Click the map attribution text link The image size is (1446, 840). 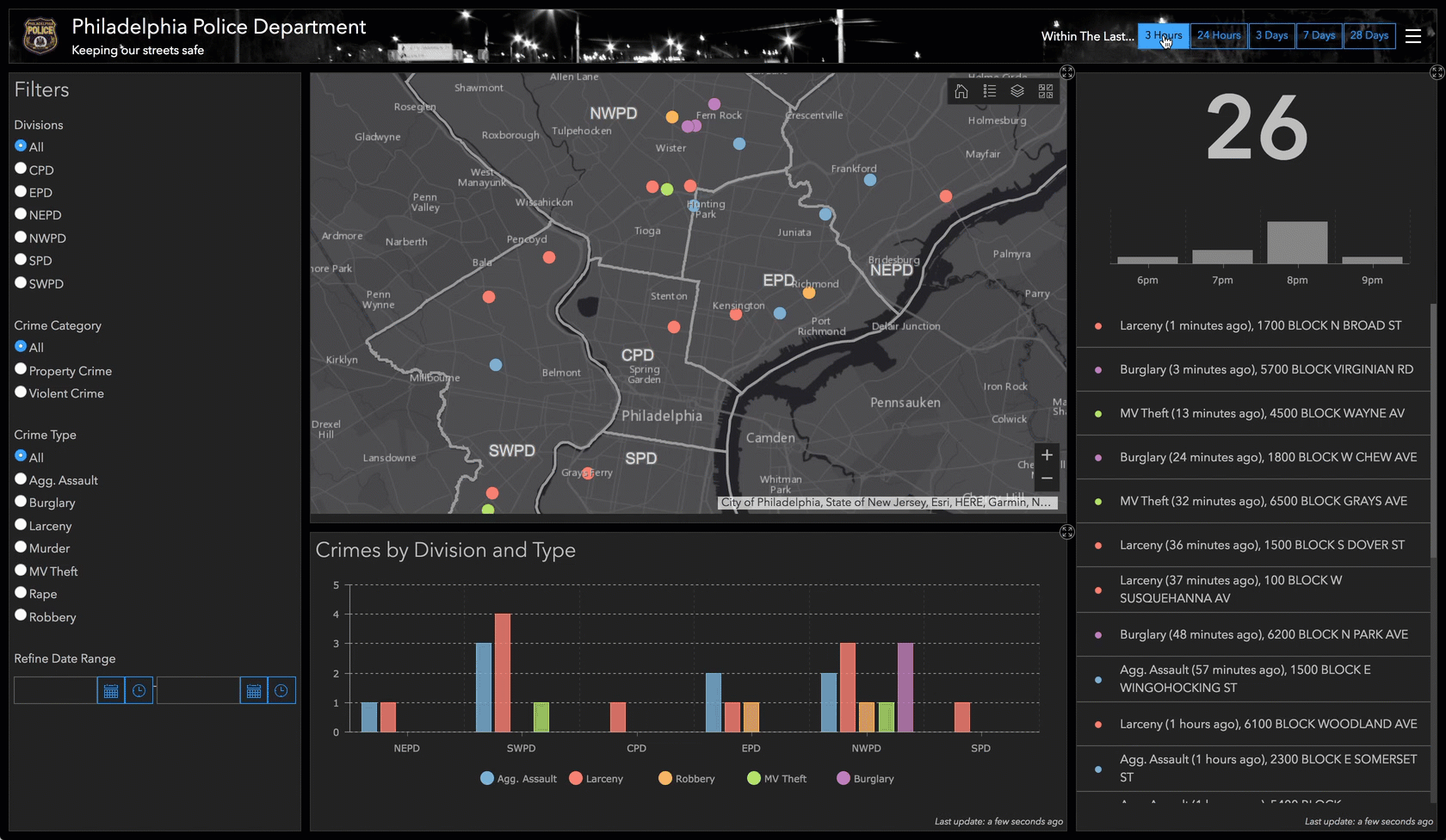887,503
